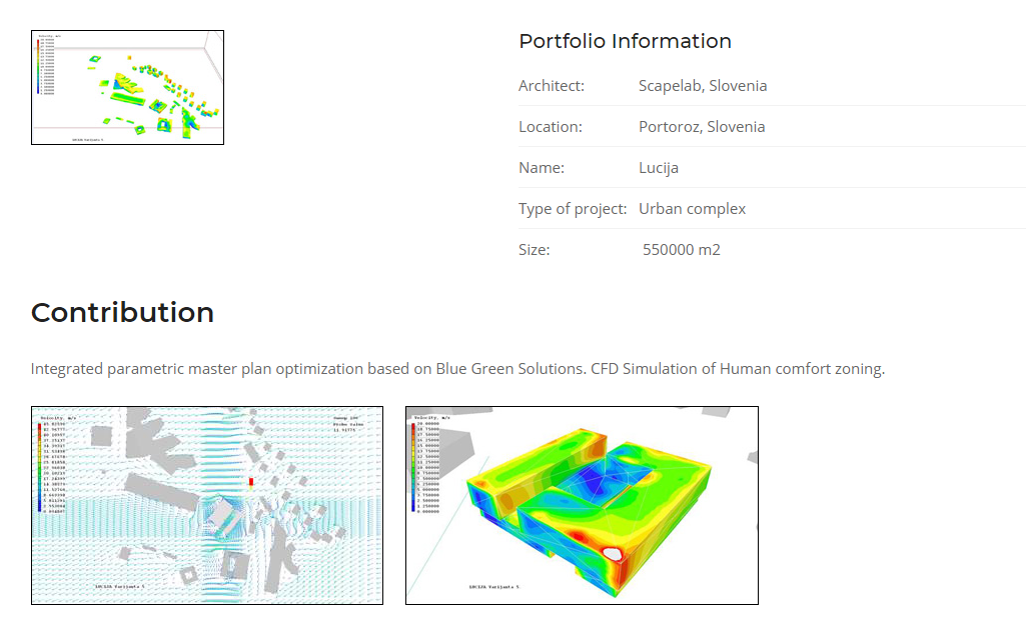Select the 'Type of project:' label
Viewport: 1026px width, 628px height.
573,209
